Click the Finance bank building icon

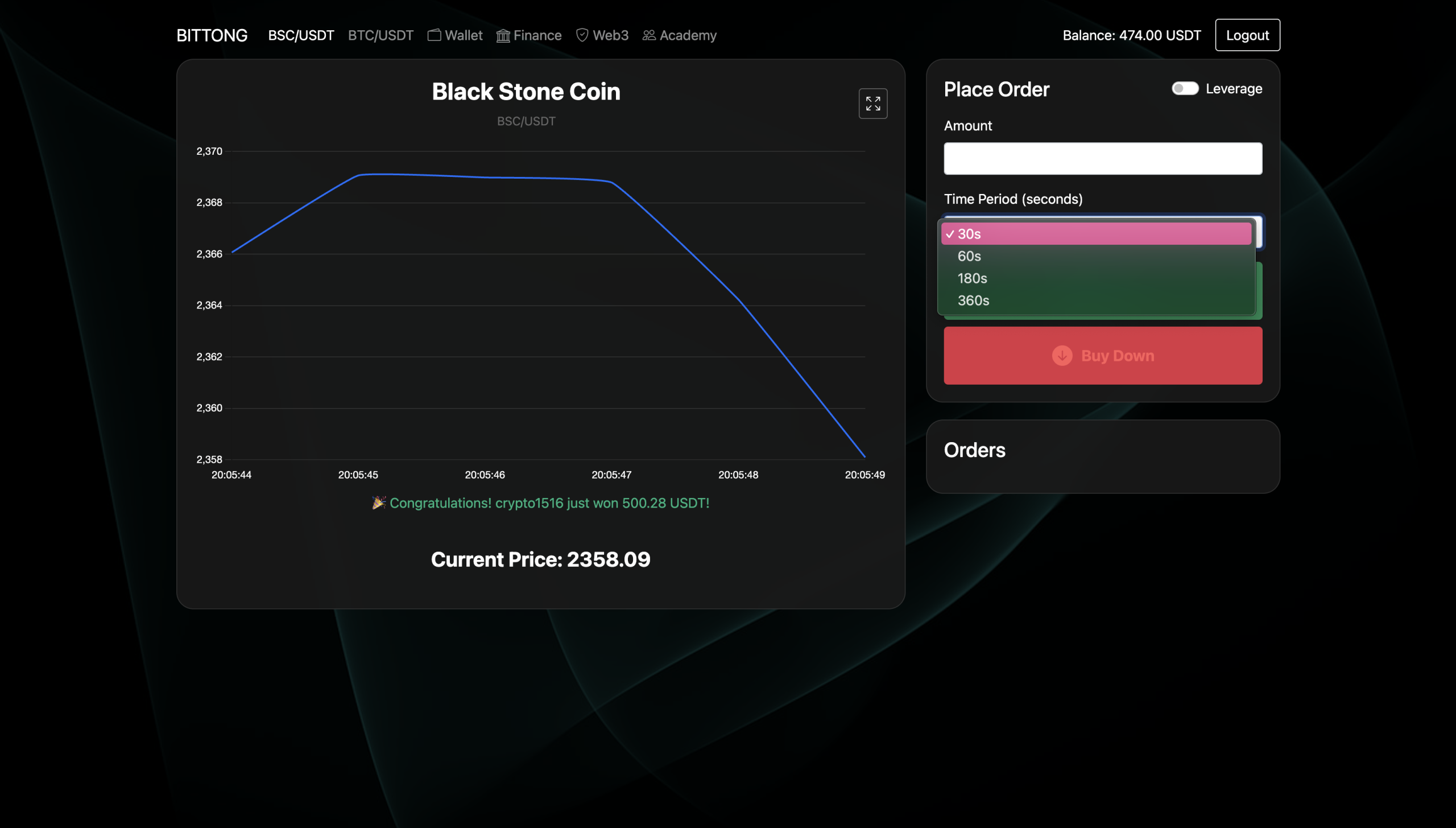(x=503, y=36)
